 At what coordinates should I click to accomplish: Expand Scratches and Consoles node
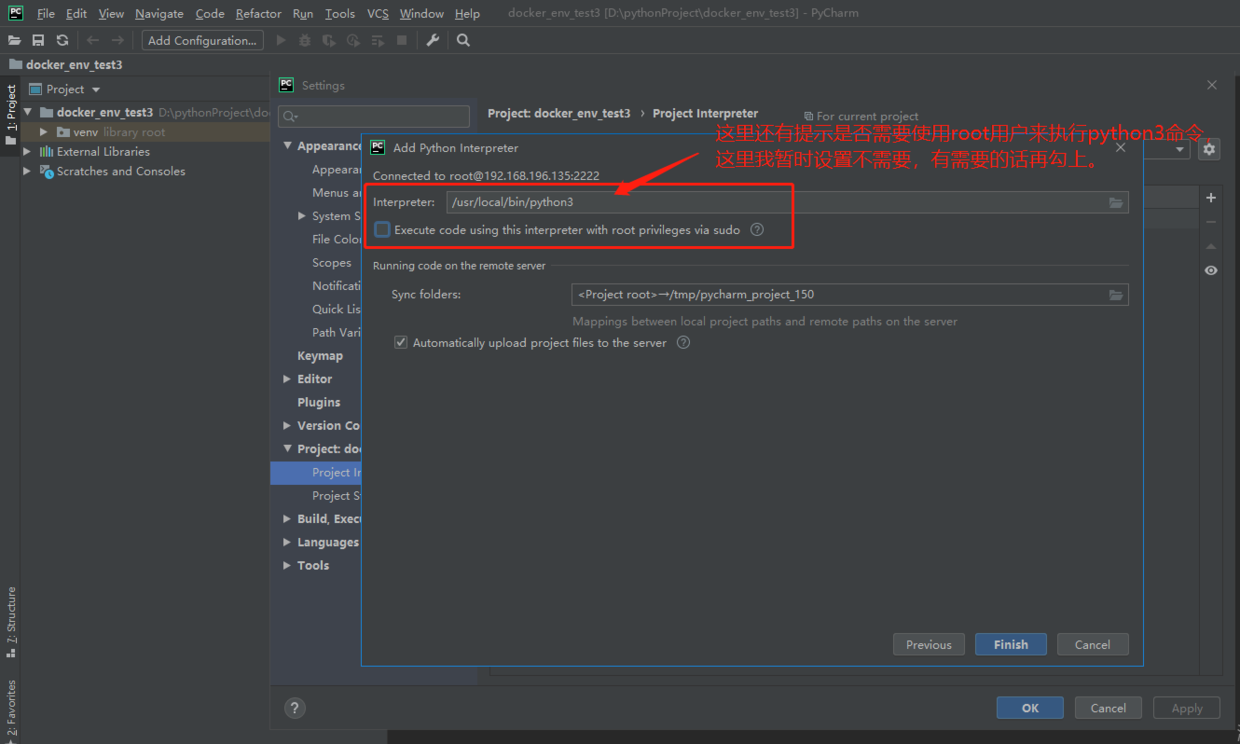28,171
